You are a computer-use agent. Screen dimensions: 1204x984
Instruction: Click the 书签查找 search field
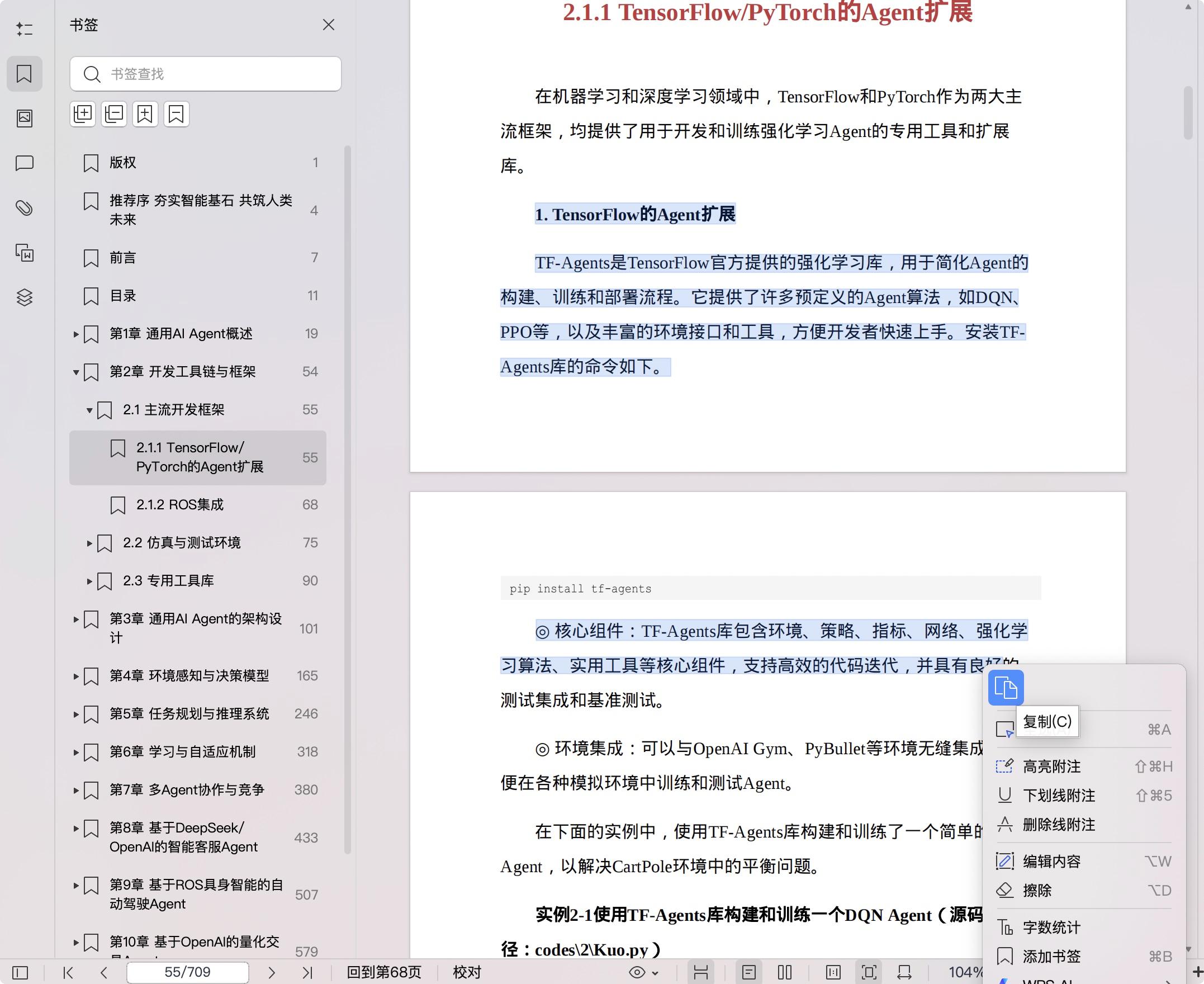(206, 74)
